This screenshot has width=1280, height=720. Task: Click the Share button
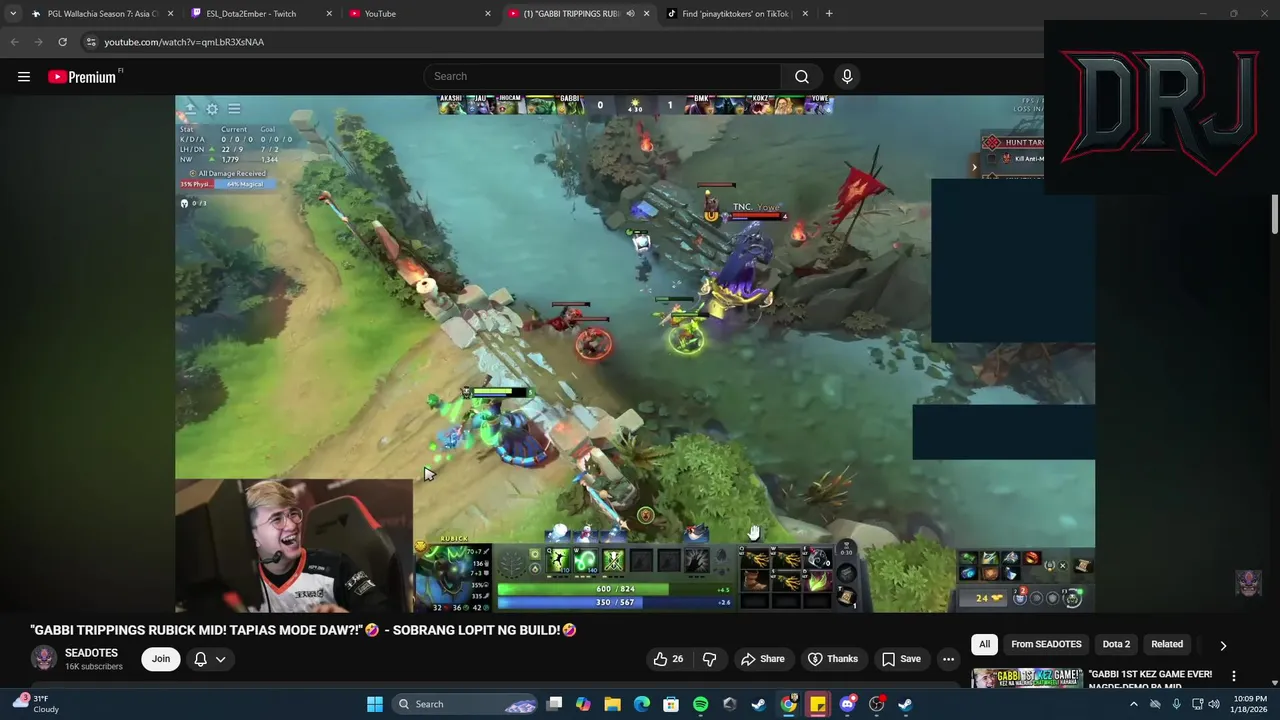(x=762, y=659)
